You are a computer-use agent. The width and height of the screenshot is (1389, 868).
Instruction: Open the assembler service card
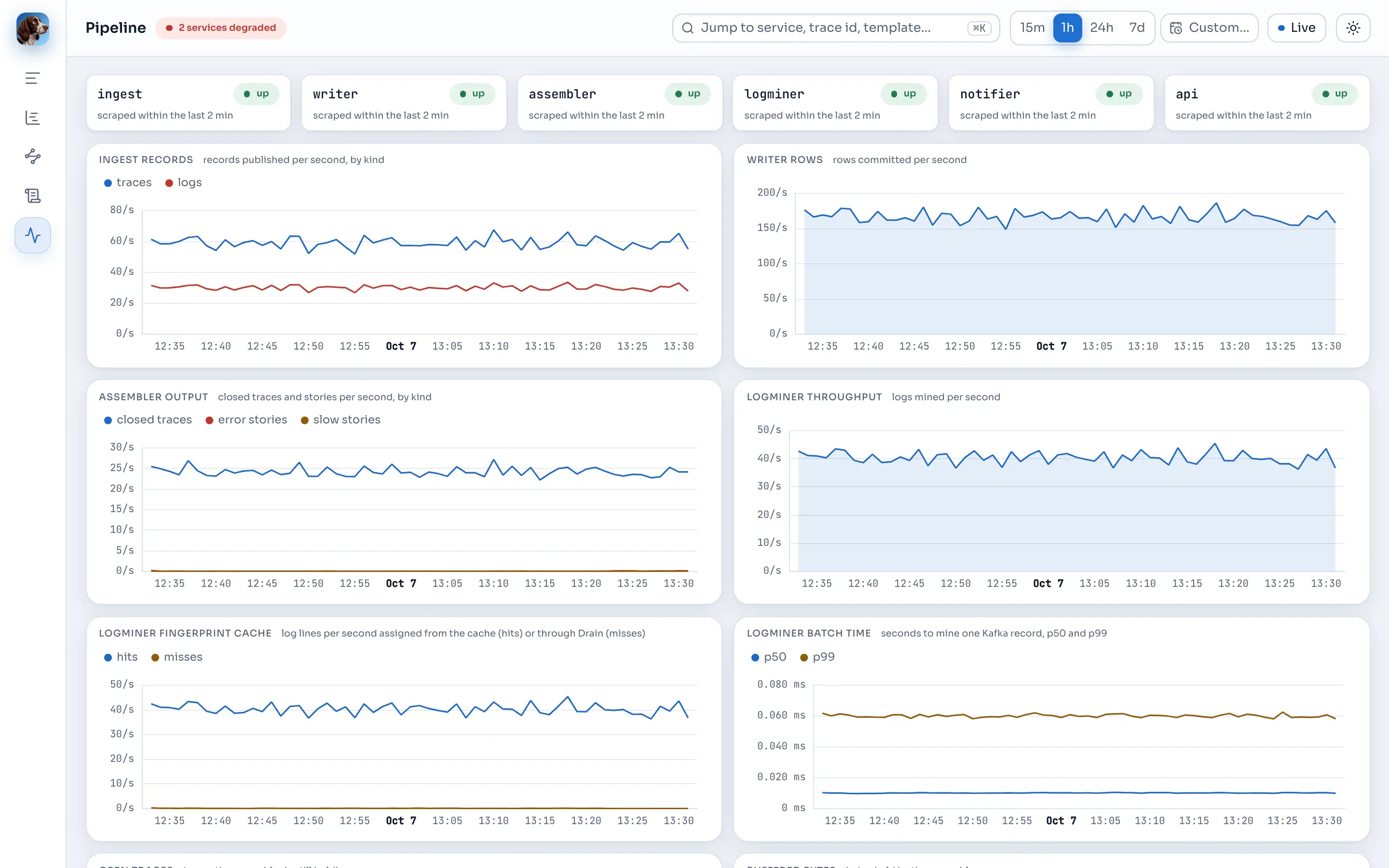[620, 103]
